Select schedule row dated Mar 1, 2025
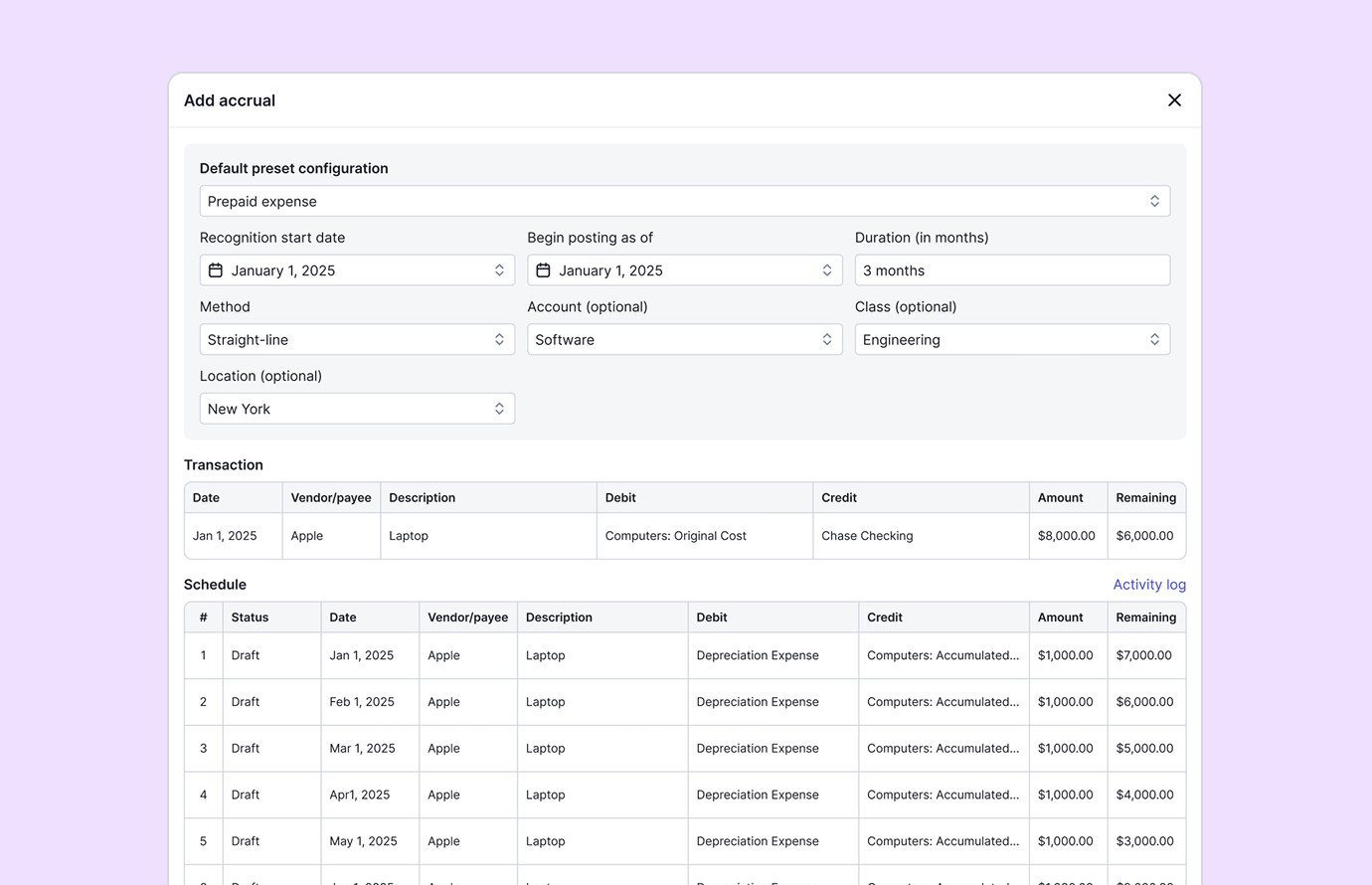The image size is (1372, 885). [362, 749]
